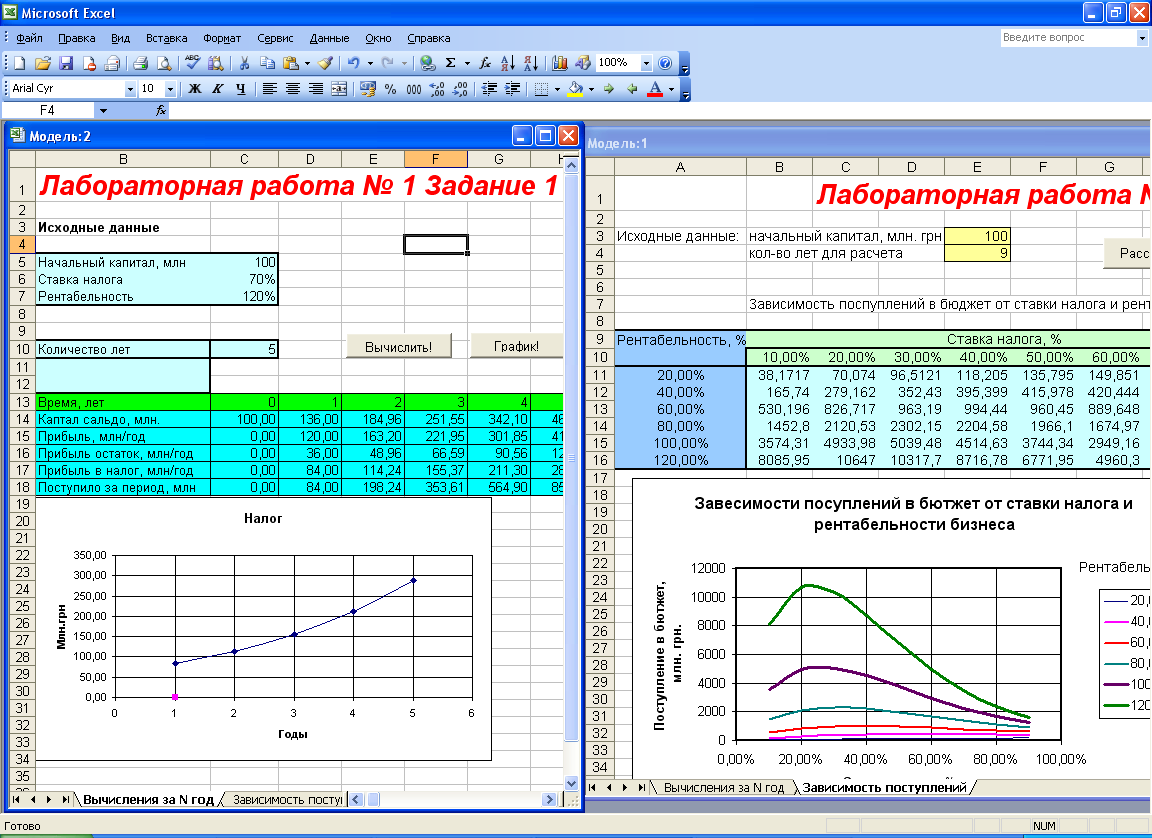Click the yellow fill color bucket
The height and width of the screenshot is (838, 1152).
(x=575, y=89)
